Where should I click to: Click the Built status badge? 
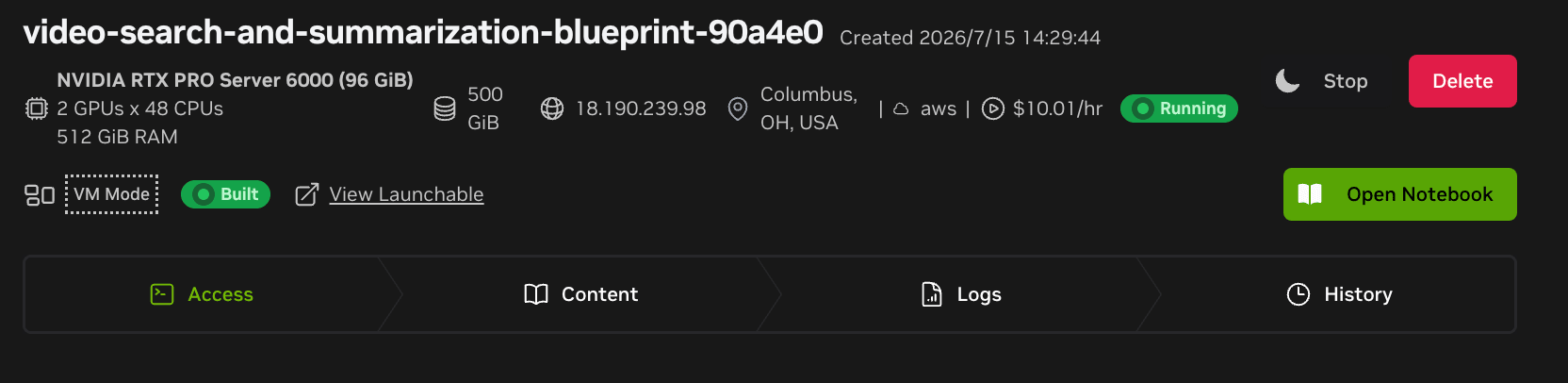point(225,194)
